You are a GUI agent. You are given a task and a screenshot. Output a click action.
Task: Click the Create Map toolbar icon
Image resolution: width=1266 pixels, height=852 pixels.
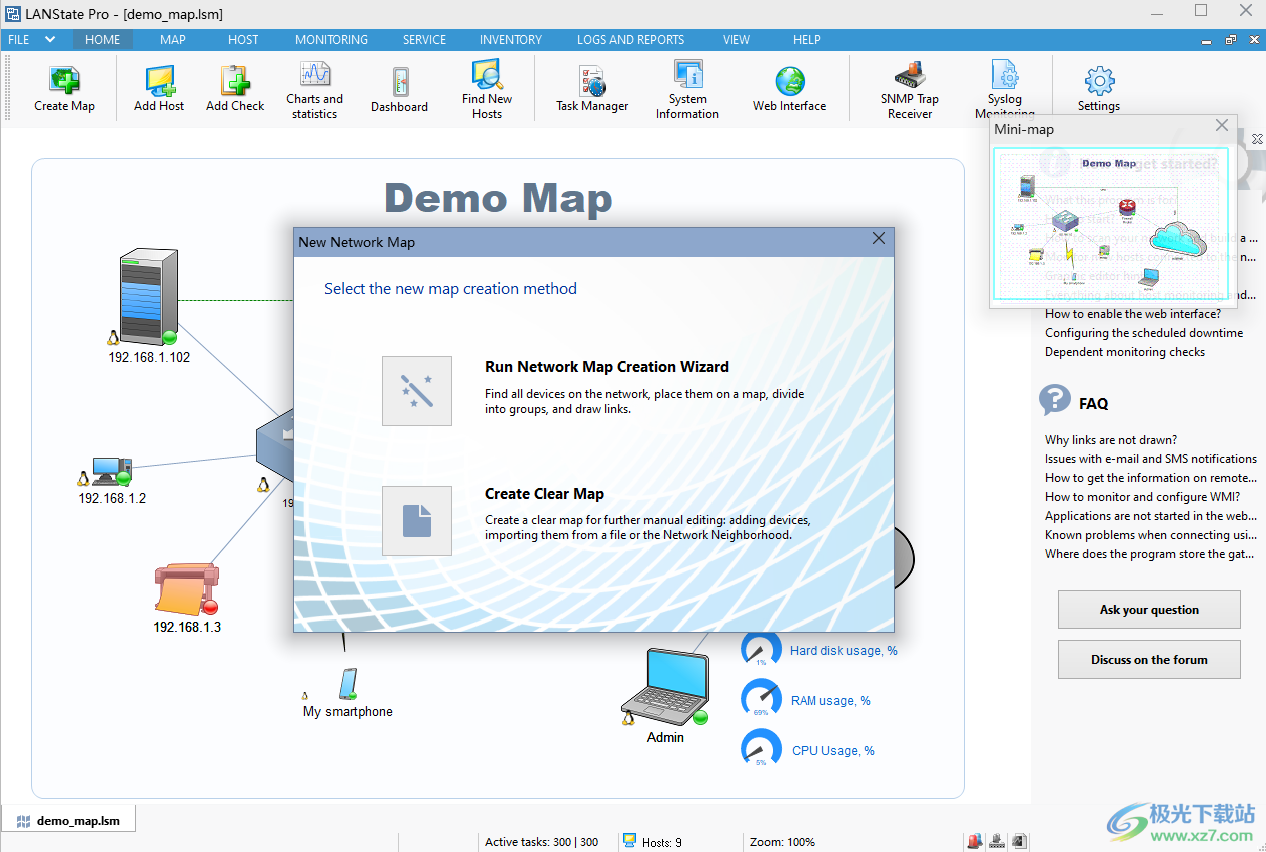pos(64,89)
